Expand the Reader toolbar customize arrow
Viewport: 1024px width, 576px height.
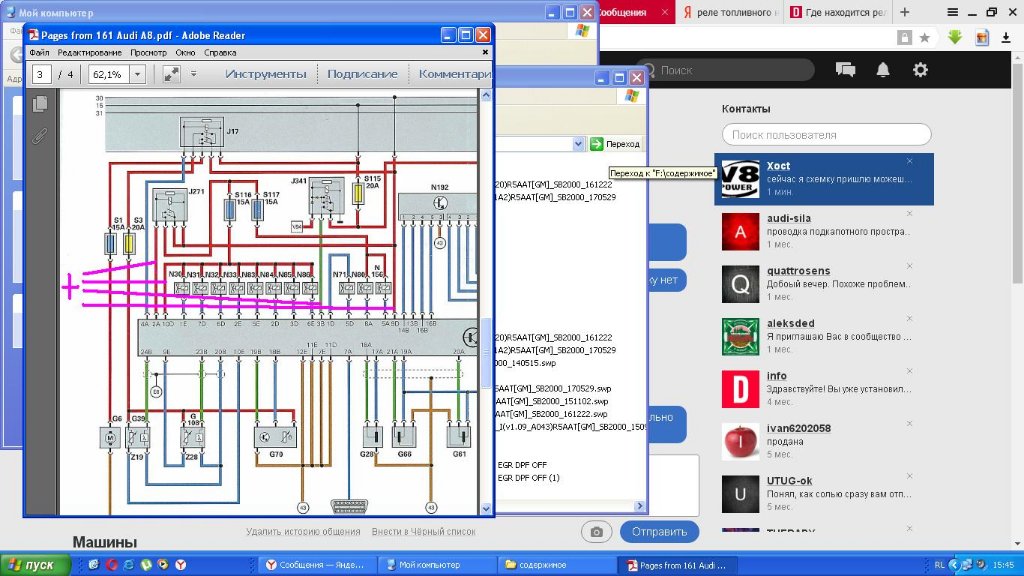click(x=193, y=74)
